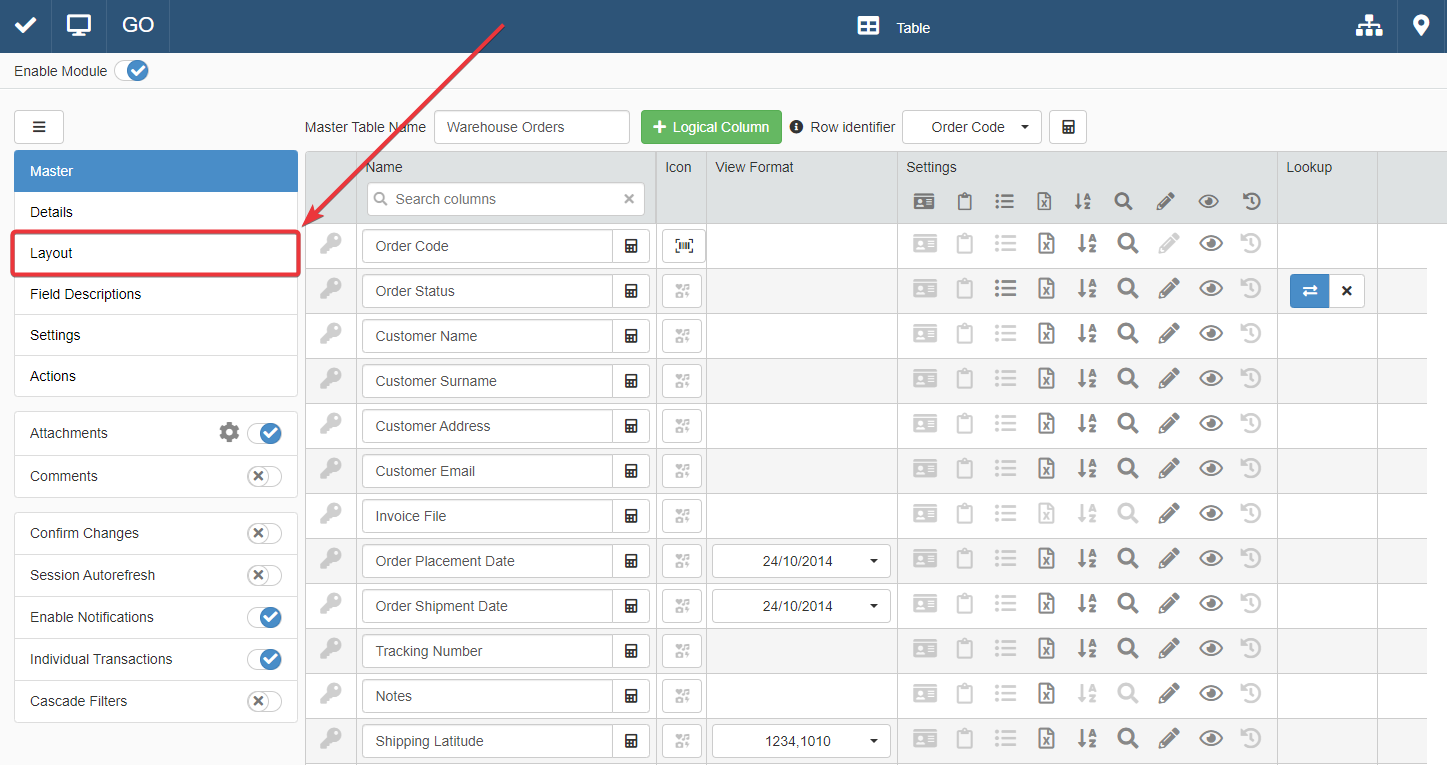Turn off Enable Notifications switch

tap(264, 617)
